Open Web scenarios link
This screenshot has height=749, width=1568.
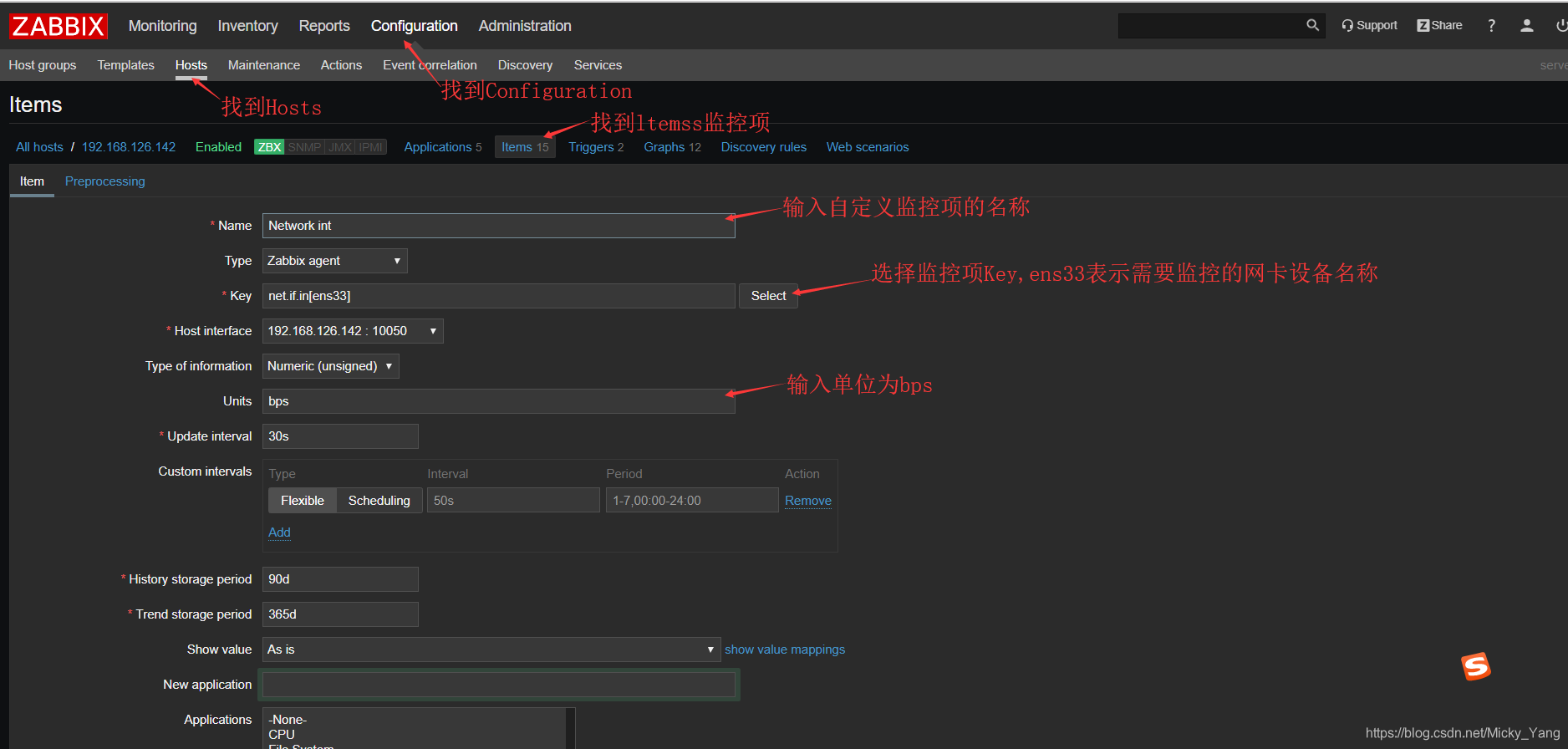868,147
